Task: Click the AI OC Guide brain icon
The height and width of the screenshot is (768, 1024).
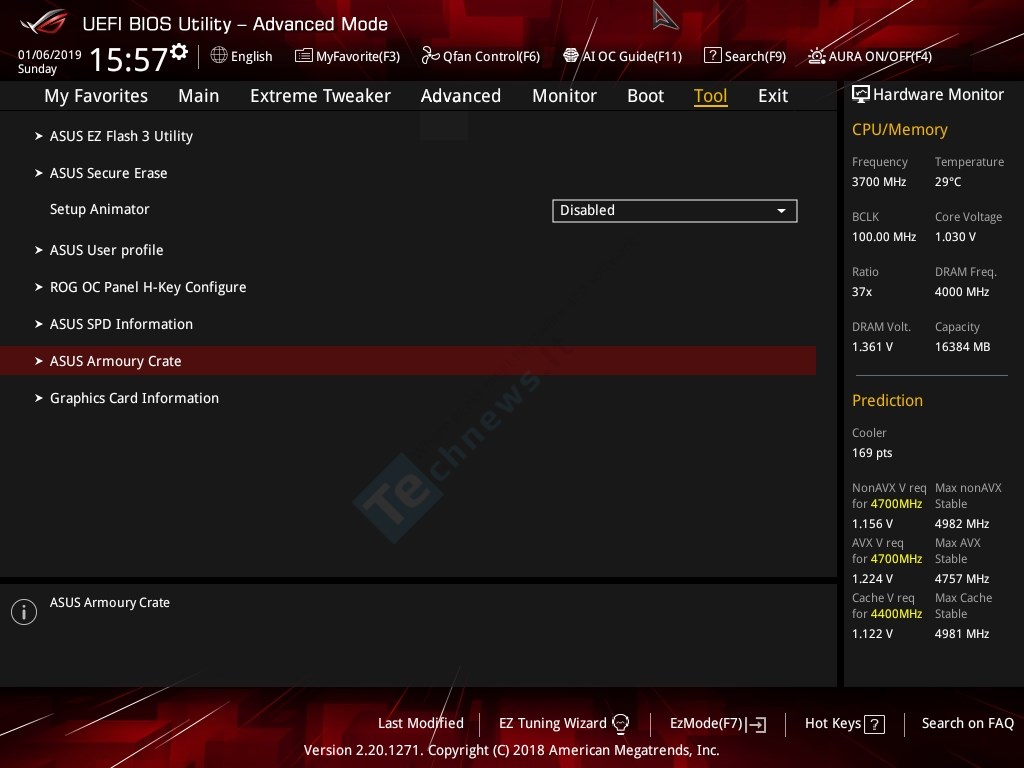Action: pos(570,56)
